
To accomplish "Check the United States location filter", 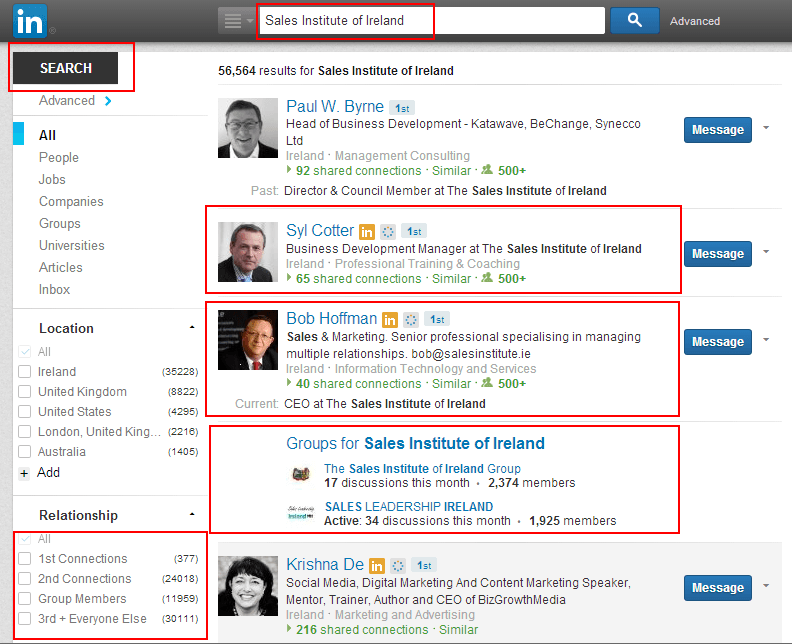I will pos(24,412).
